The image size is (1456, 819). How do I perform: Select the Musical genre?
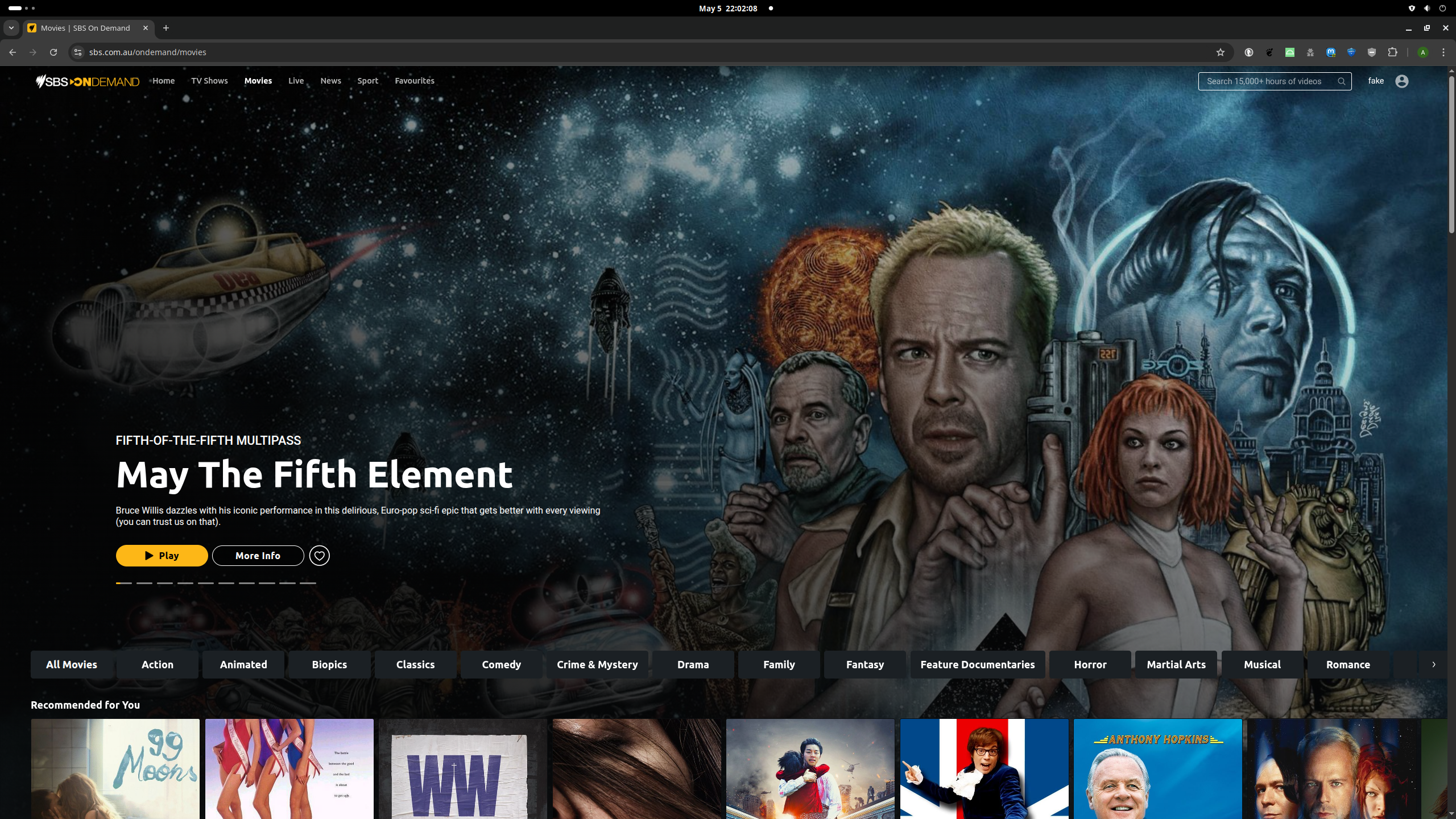coord(1261,664)
